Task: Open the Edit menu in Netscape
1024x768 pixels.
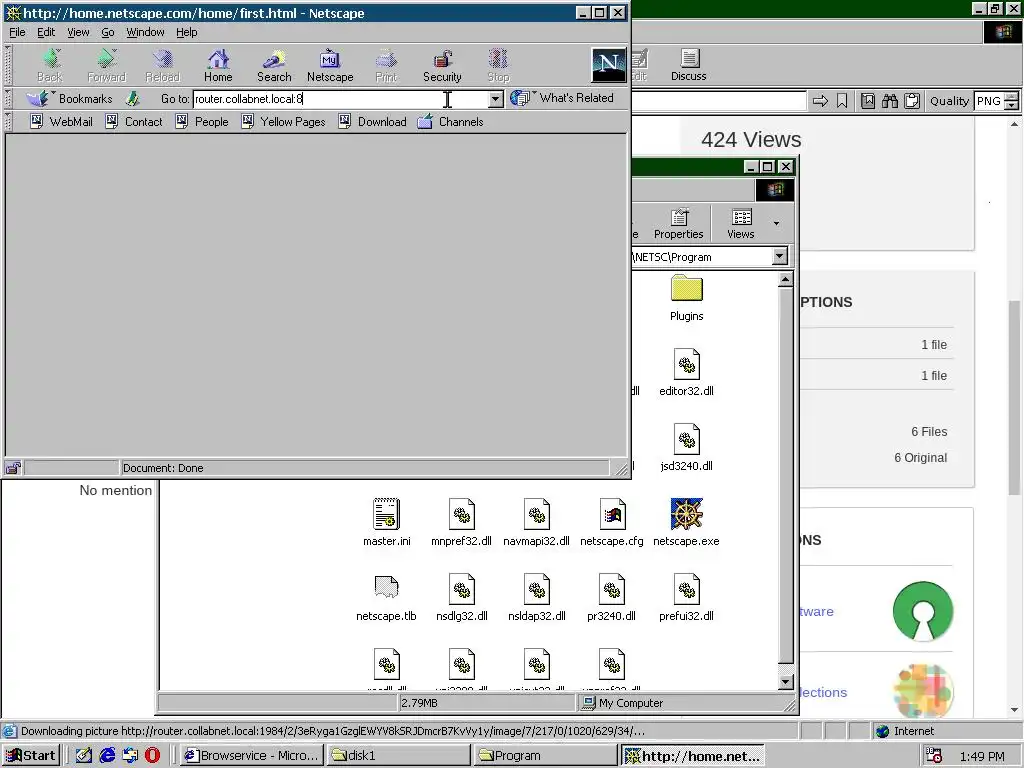Action: point(46,32)
